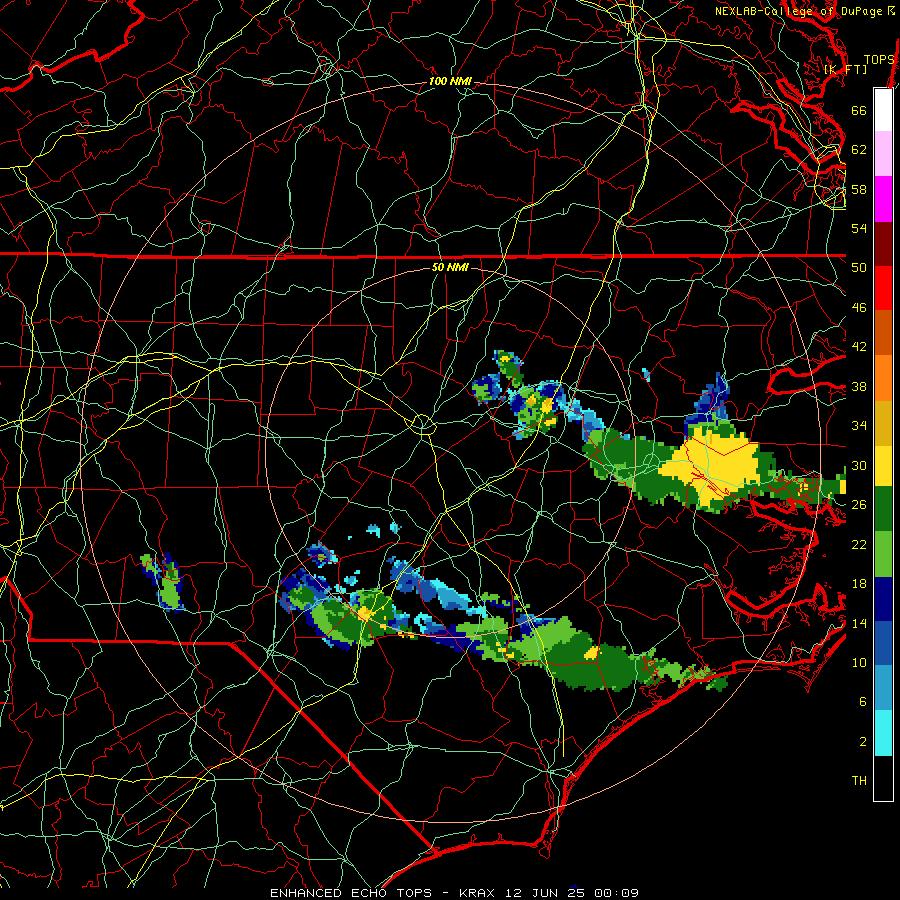This screenshot has width=900, height=900.
Task: Click the 2 legend value
Action: pyautogui.click(x=862, y=741)
